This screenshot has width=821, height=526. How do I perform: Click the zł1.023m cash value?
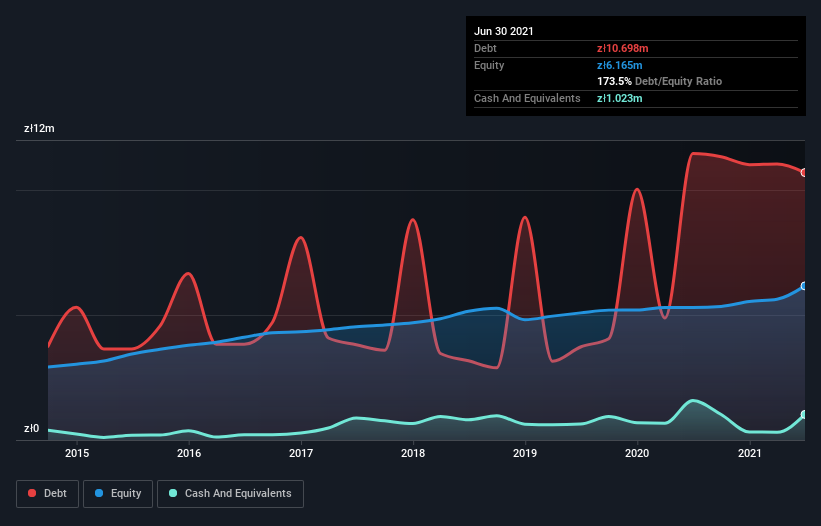pos(619,98)
